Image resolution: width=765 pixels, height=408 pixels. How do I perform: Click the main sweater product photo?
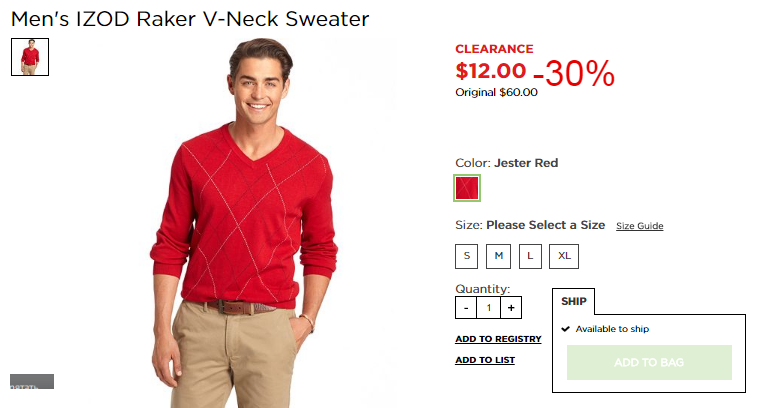(x=244, y=223)
